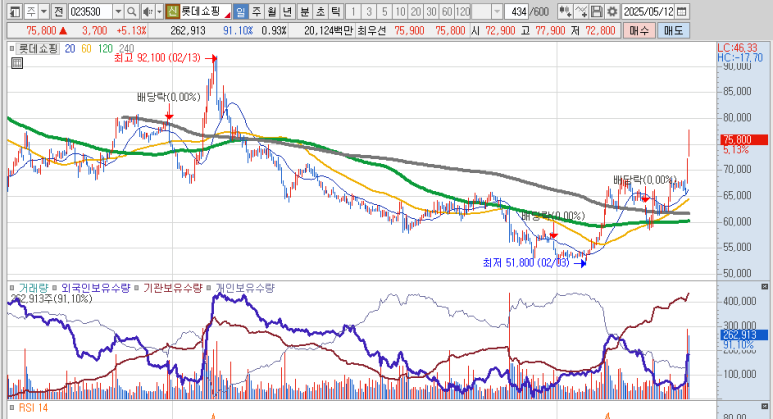The width and height of the screenshot is (773, 419).
Task: Choose the 30 interval button
Action: coord(431,11)
